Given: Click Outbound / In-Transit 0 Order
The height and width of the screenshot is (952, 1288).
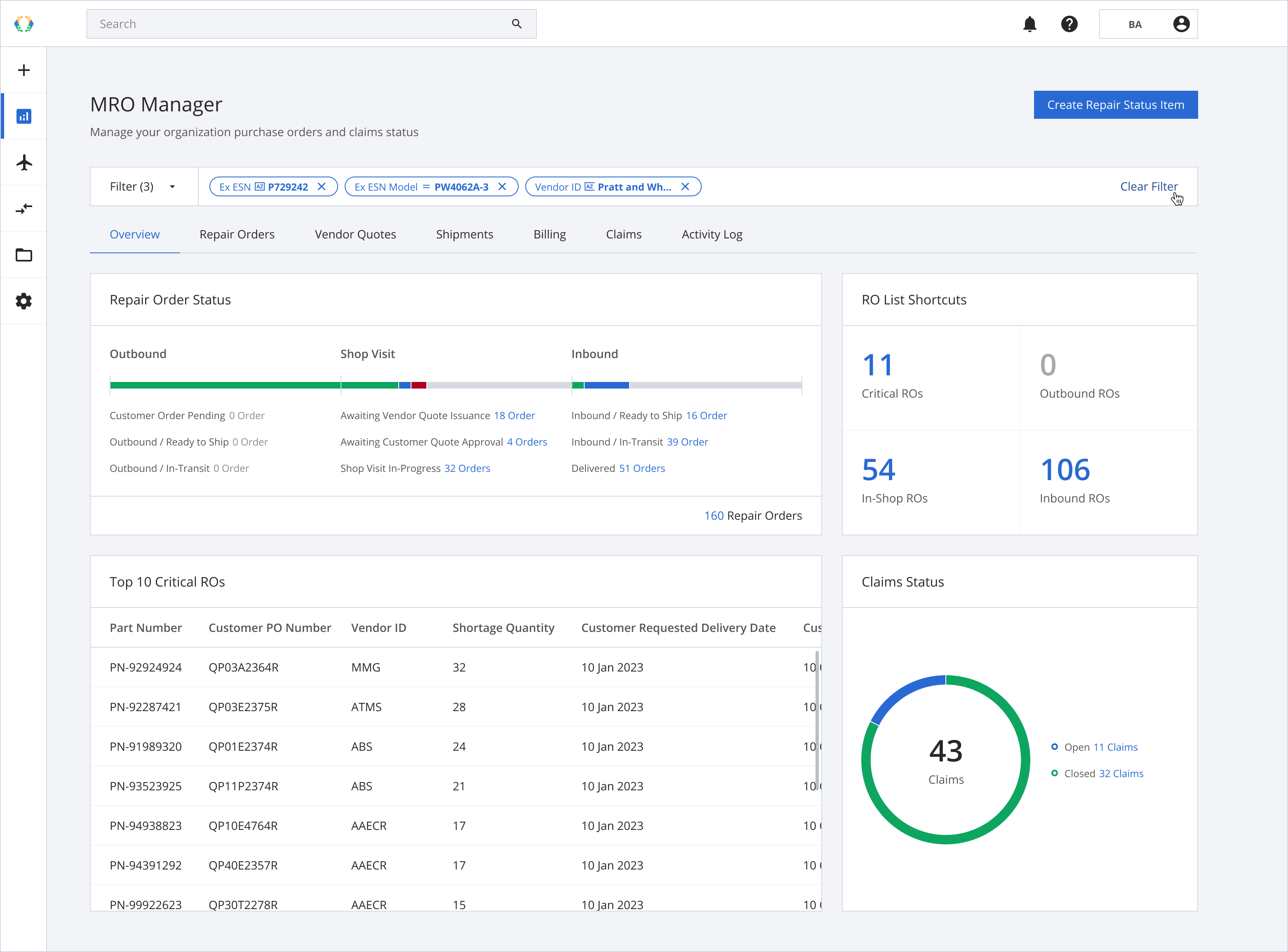Looking at the screenshot, I should [179, 469].
